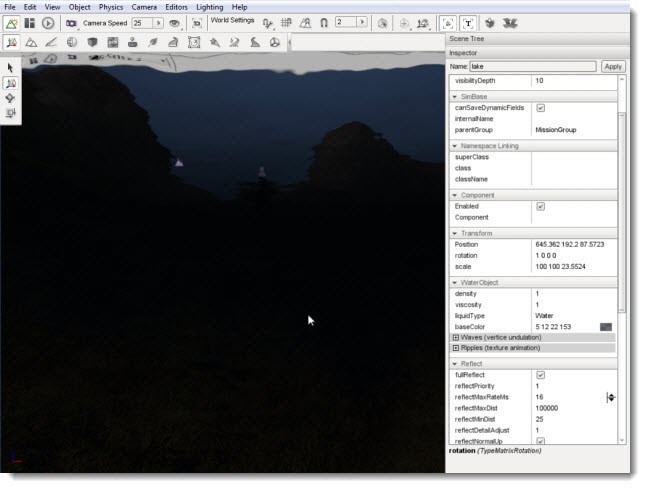Choose the Select arrow tool in viewport
The image size is (645, 488).
point(10,68)
